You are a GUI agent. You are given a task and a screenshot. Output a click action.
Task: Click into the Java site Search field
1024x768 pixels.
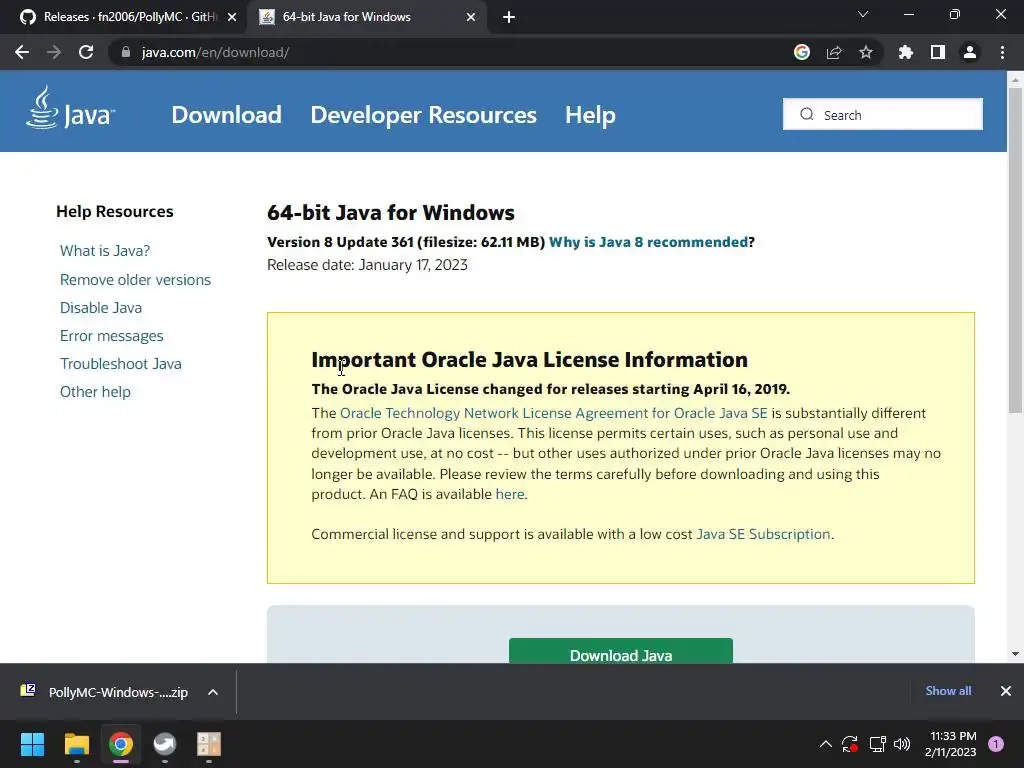point(882,114)
